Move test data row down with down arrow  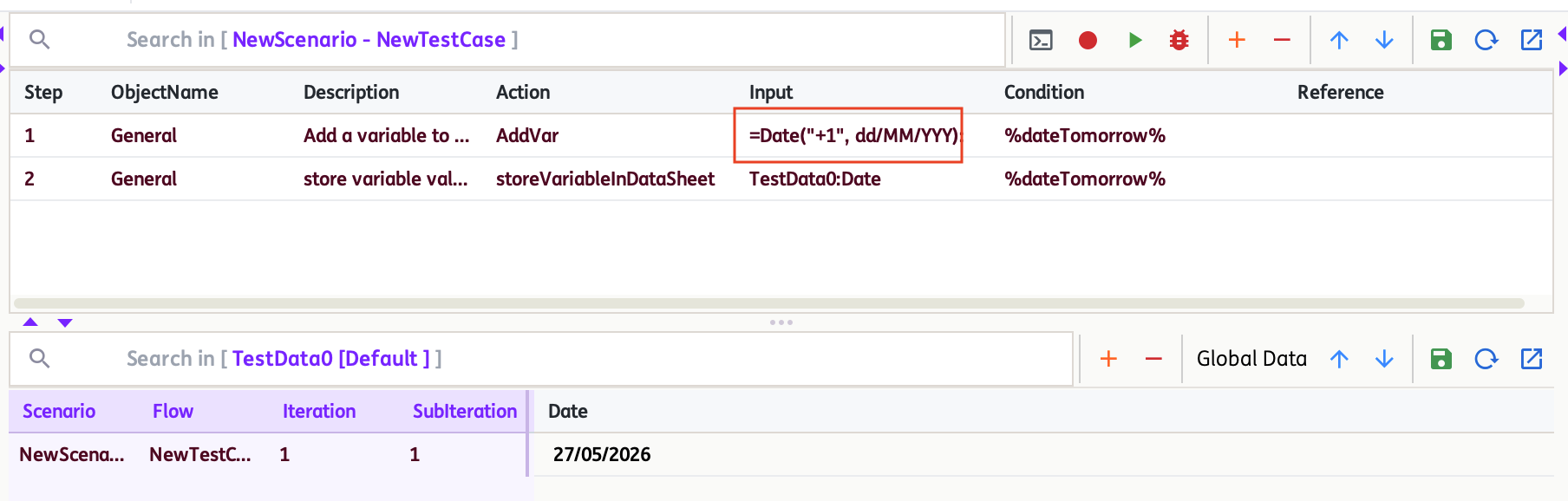pos(1384,359)
